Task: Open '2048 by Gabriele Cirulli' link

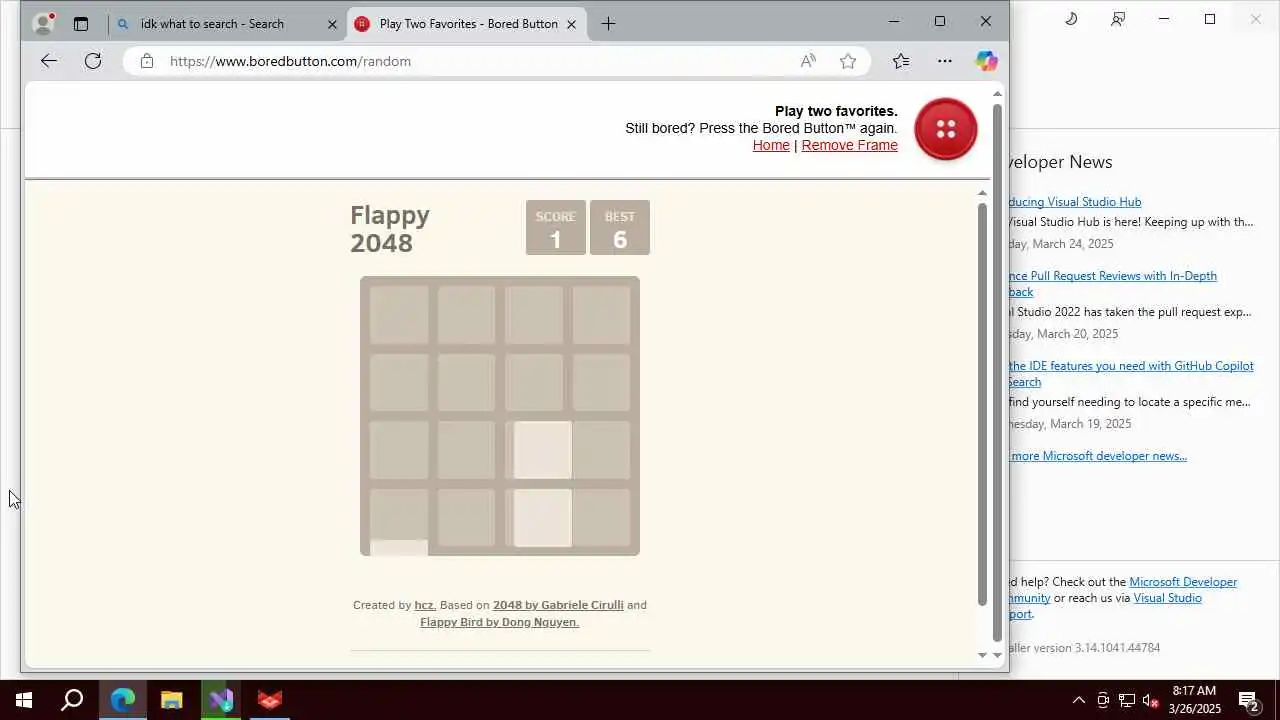Action: point(558,605)
